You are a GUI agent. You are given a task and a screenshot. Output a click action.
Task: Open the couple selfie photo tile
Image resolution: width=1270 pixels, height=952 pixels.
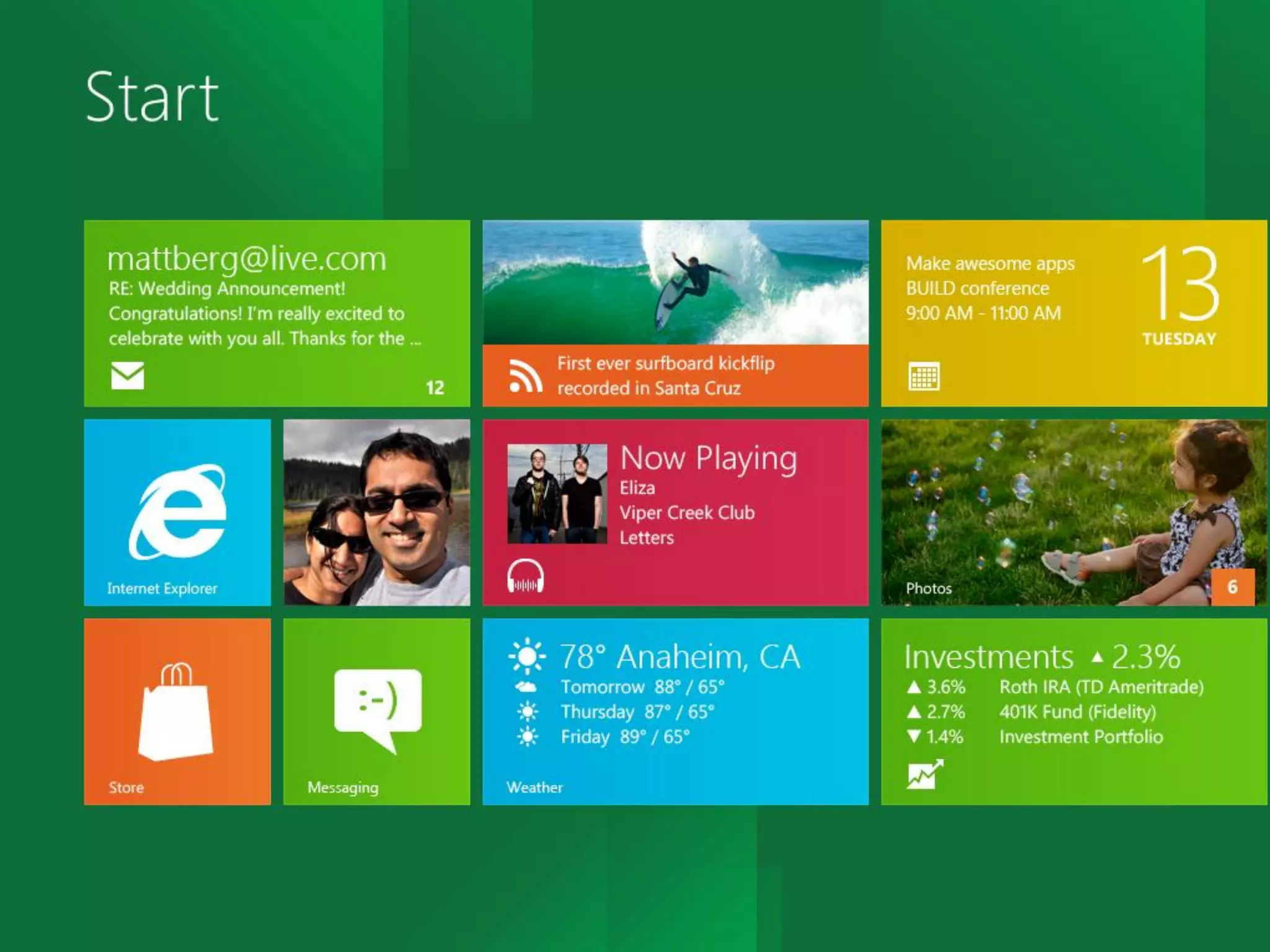point(376,512)
